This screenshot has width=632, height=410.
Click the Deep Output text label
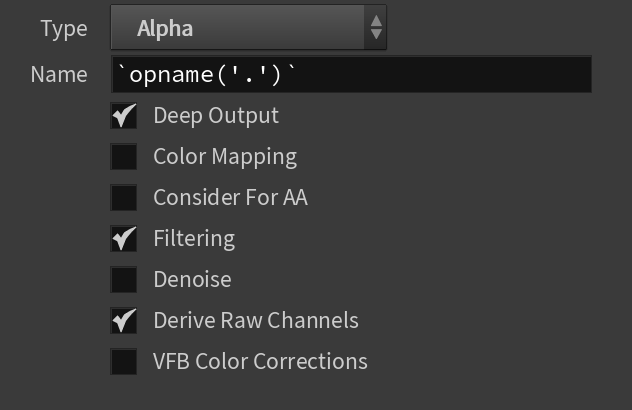[x=216, y=117]
